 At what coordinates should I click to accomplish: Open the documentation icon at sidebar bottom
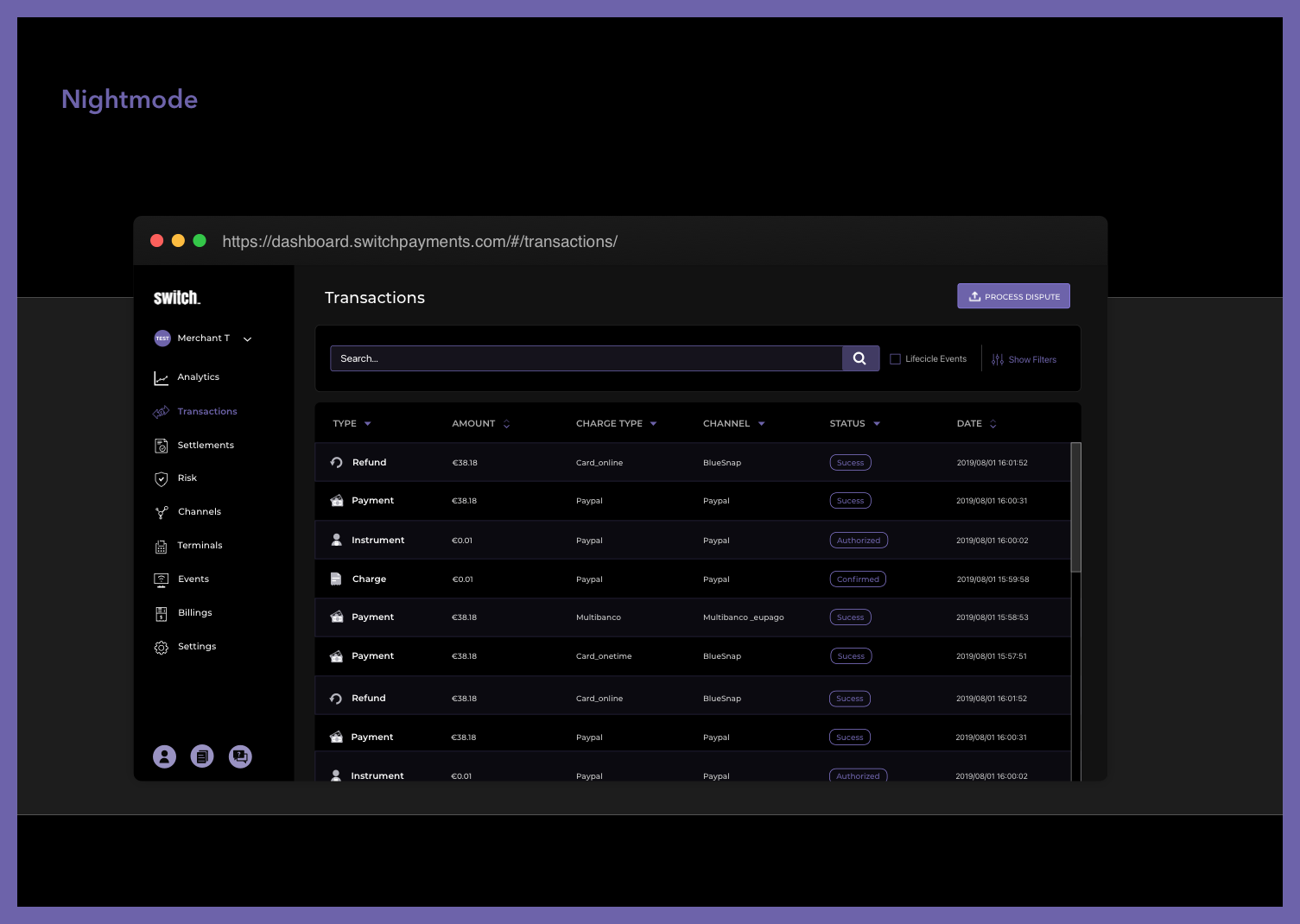(202, 756)
